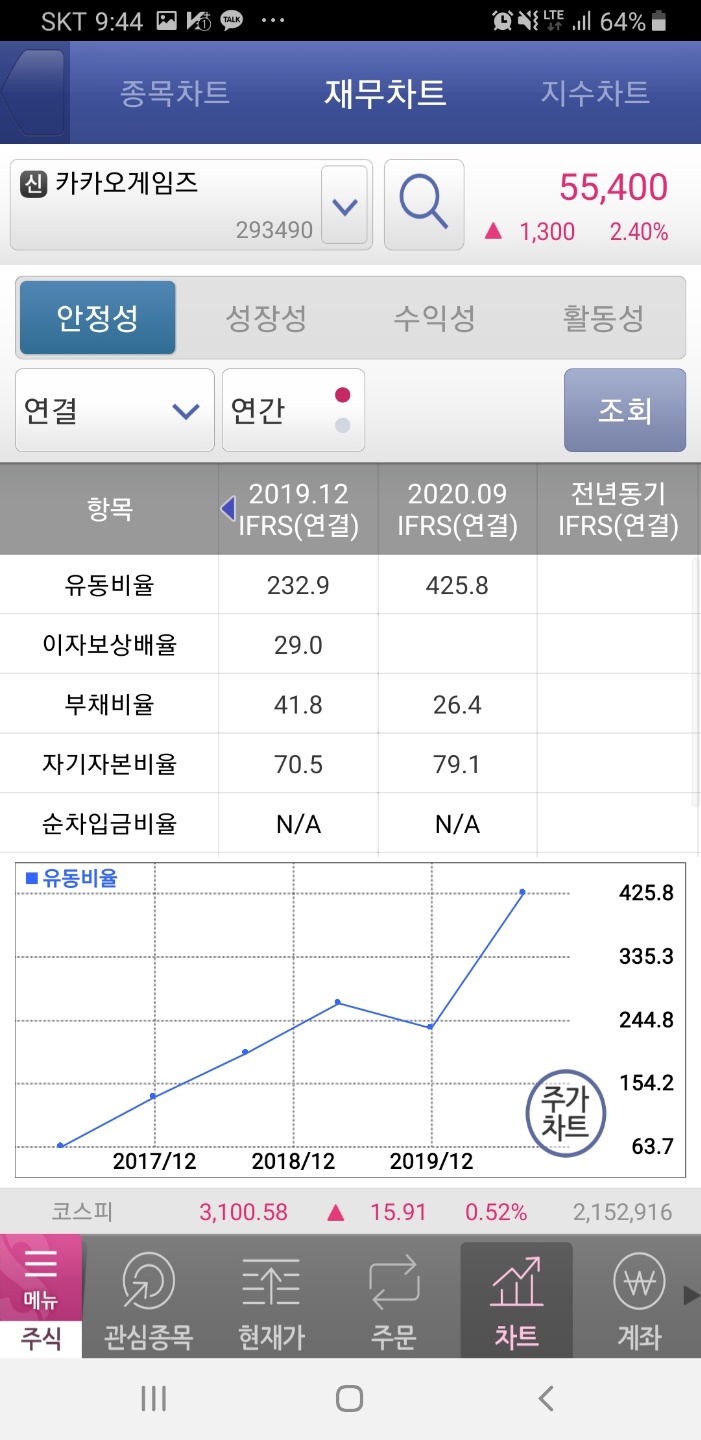Open 계좌 from bottom bar
The height and width of the screenshot is (1440, 701).
click(639, 1300)
